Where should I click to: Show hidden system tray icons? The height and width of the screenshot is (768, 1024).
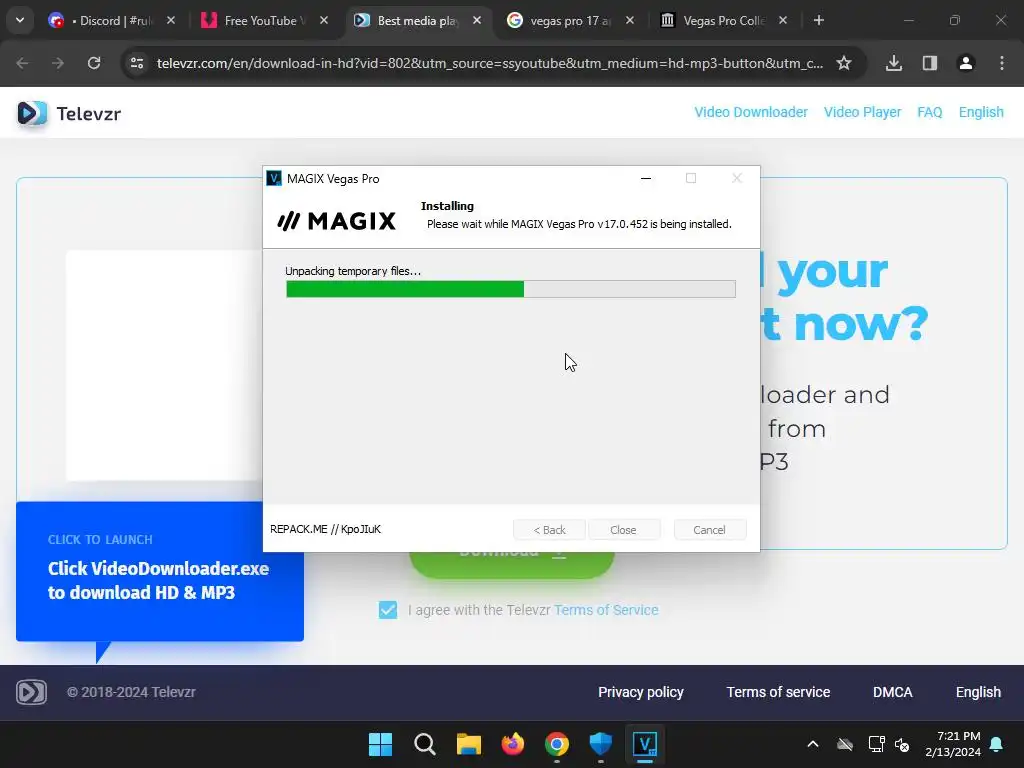tap(813, 744)
